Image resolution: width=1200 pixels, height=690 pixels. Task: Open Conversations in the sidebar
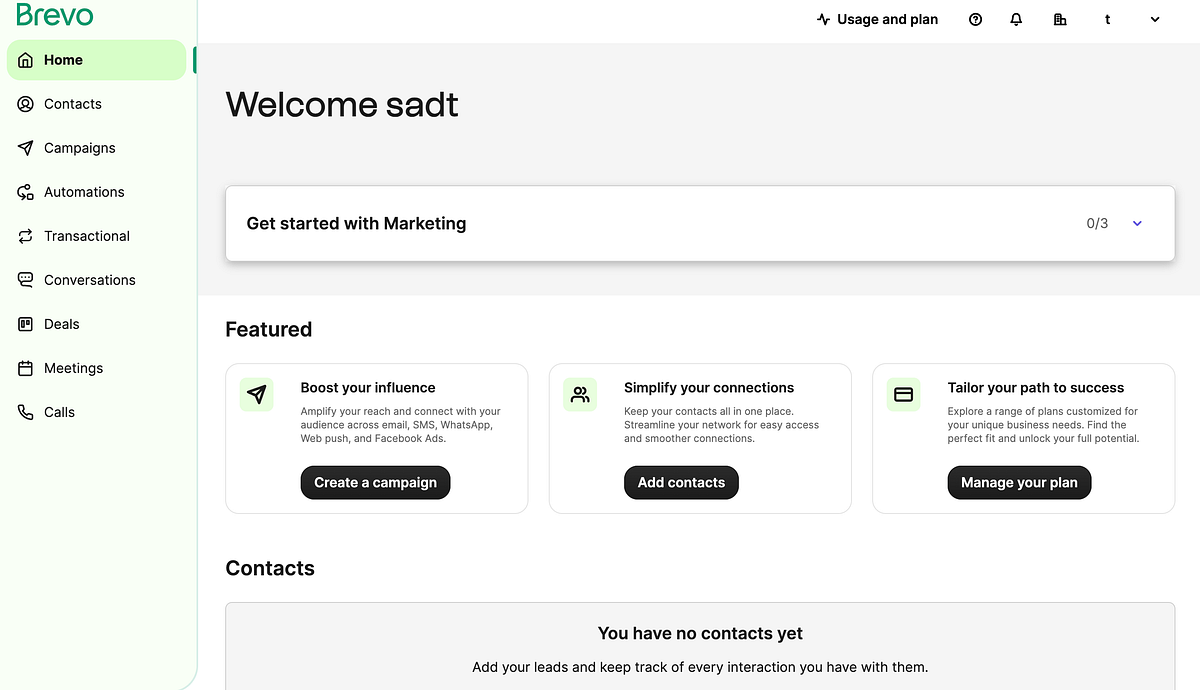tap(89, 279)
